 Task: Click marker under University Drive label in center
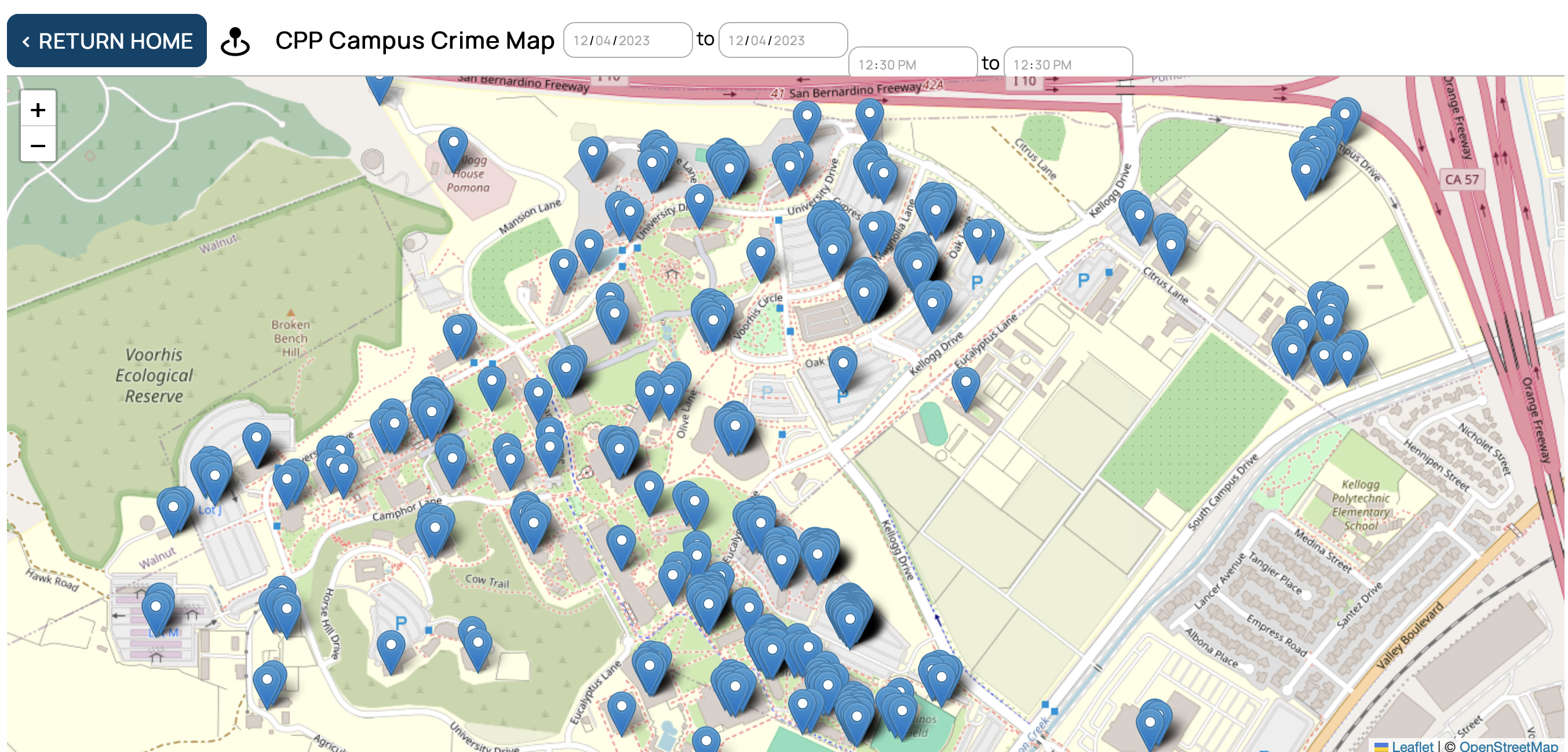pos(699,206)
